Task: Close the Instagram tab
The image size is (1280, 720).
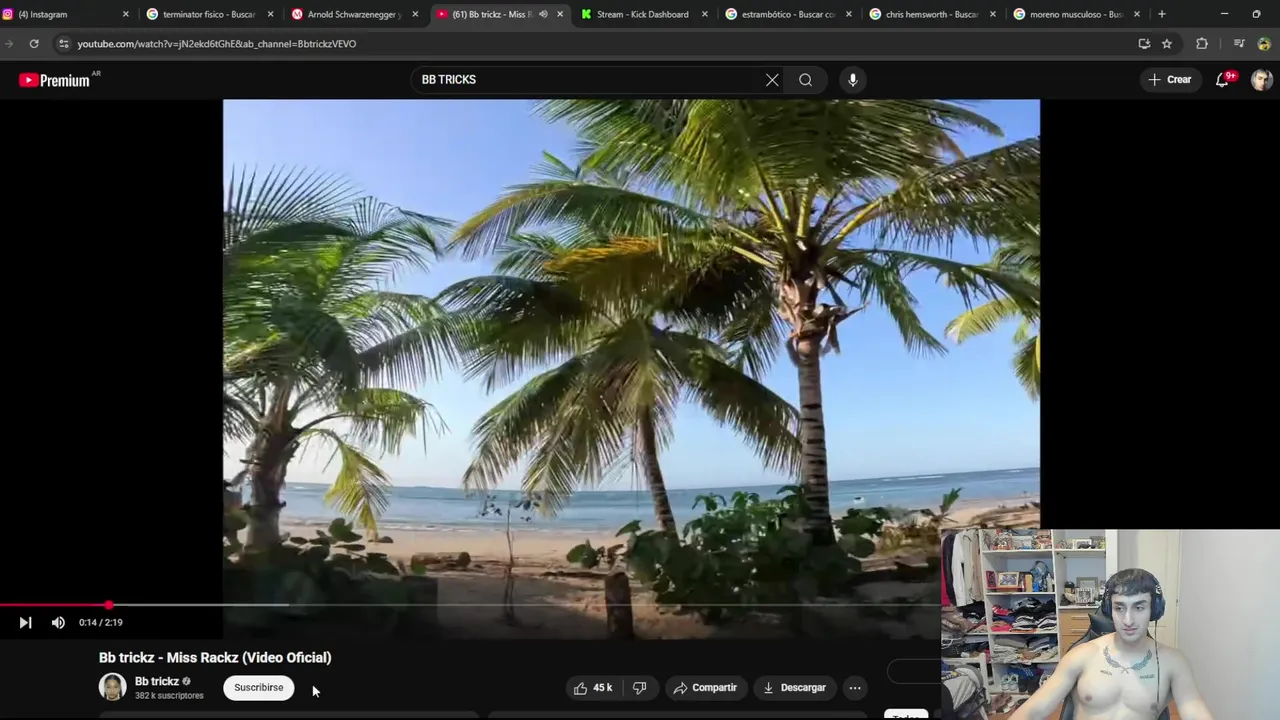Action: (126, 14)
